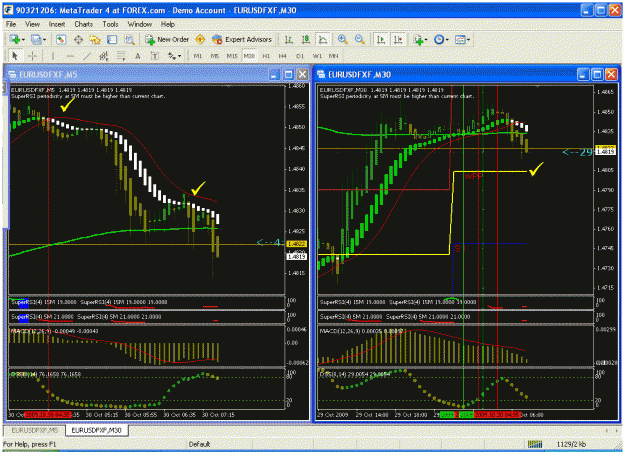The image size is (625, 452).
Task: Switch to the EURUSDFXF,M5 bottom tab
Action: [x=34, y=430]
